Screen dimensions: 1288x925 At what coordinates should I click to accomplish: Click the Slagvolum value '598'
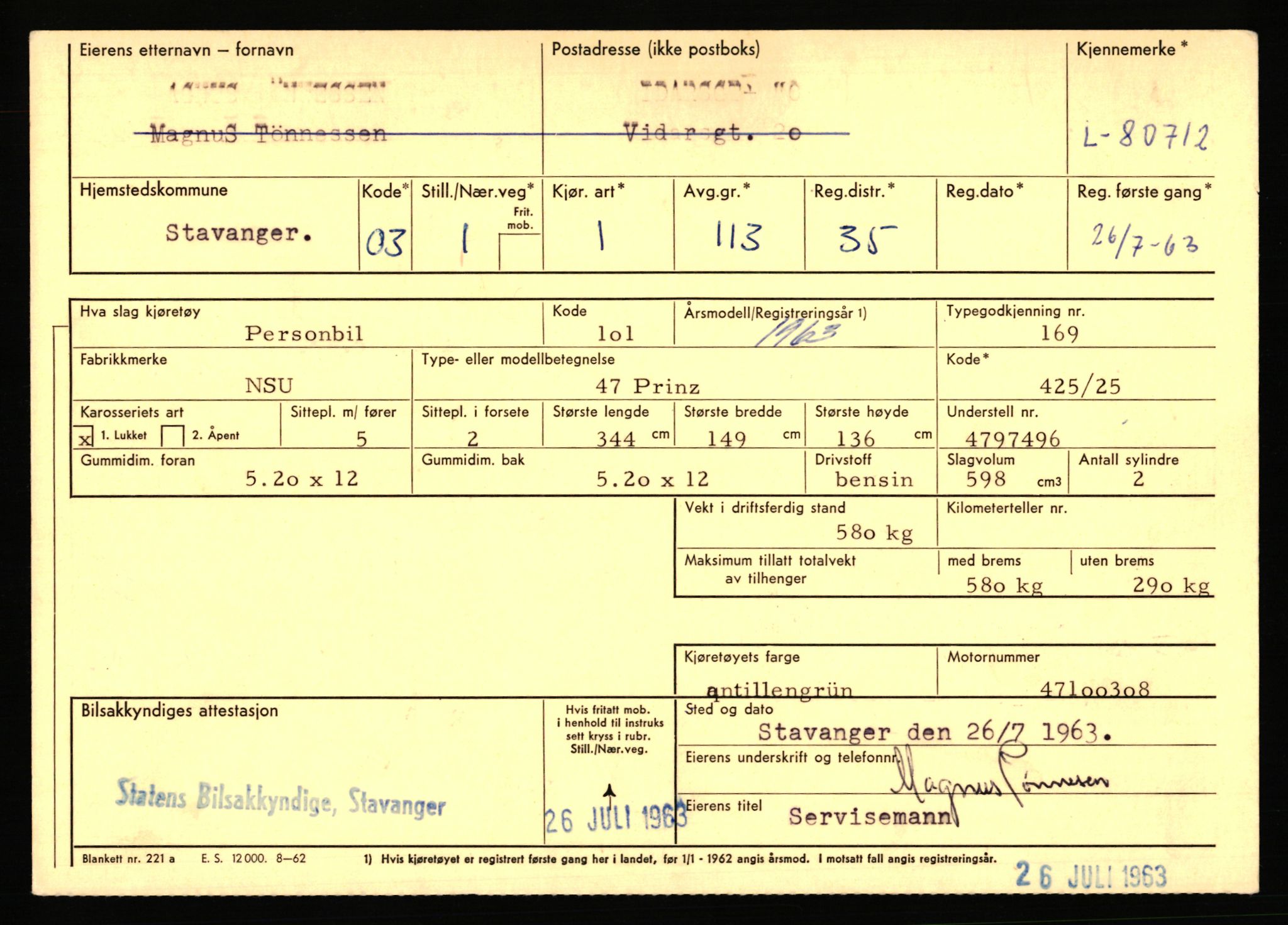click(x=986, y=479)
